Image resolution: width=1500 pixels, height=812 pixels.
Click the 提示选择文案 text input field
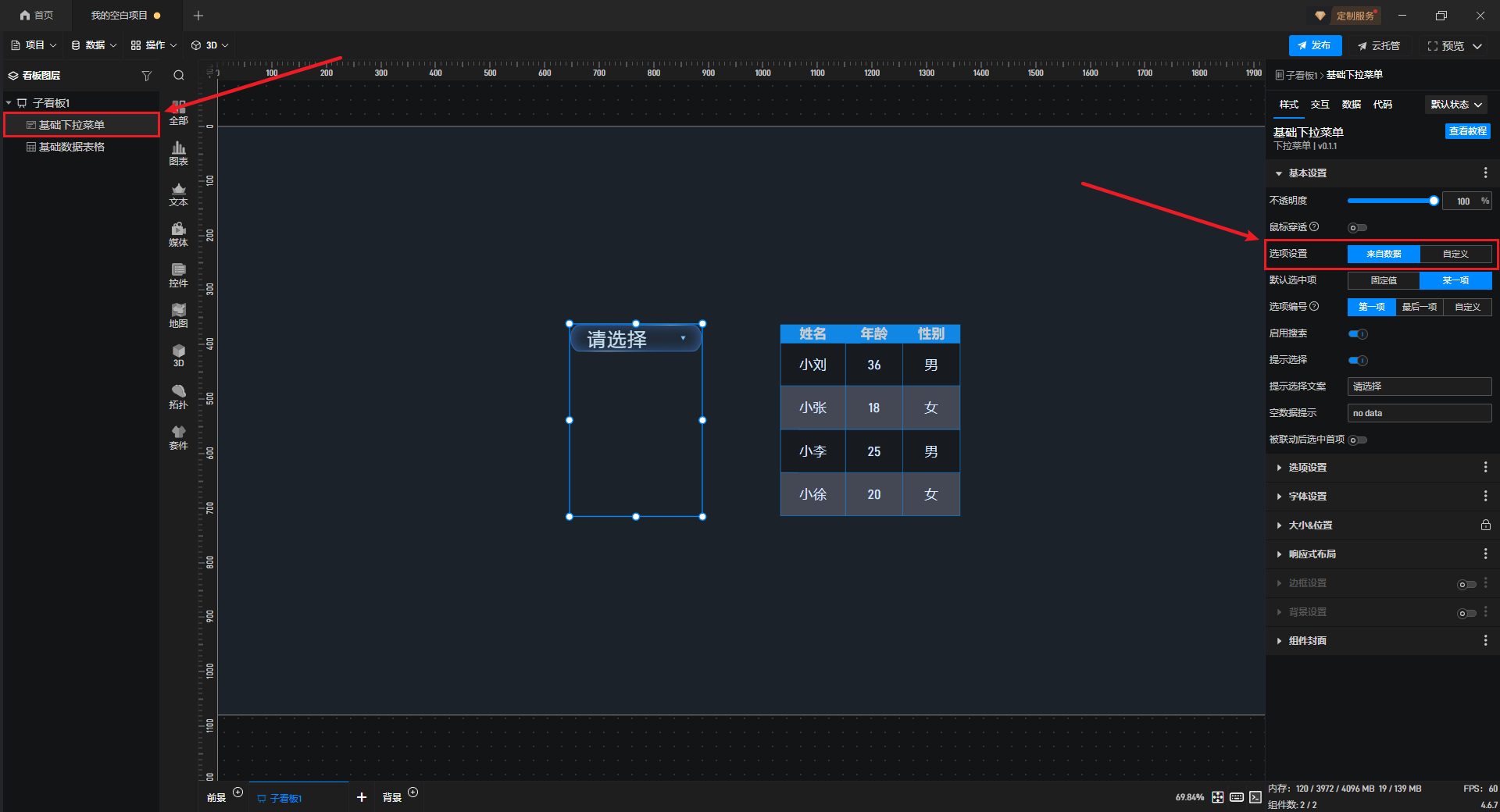(x=1419, y=386)
